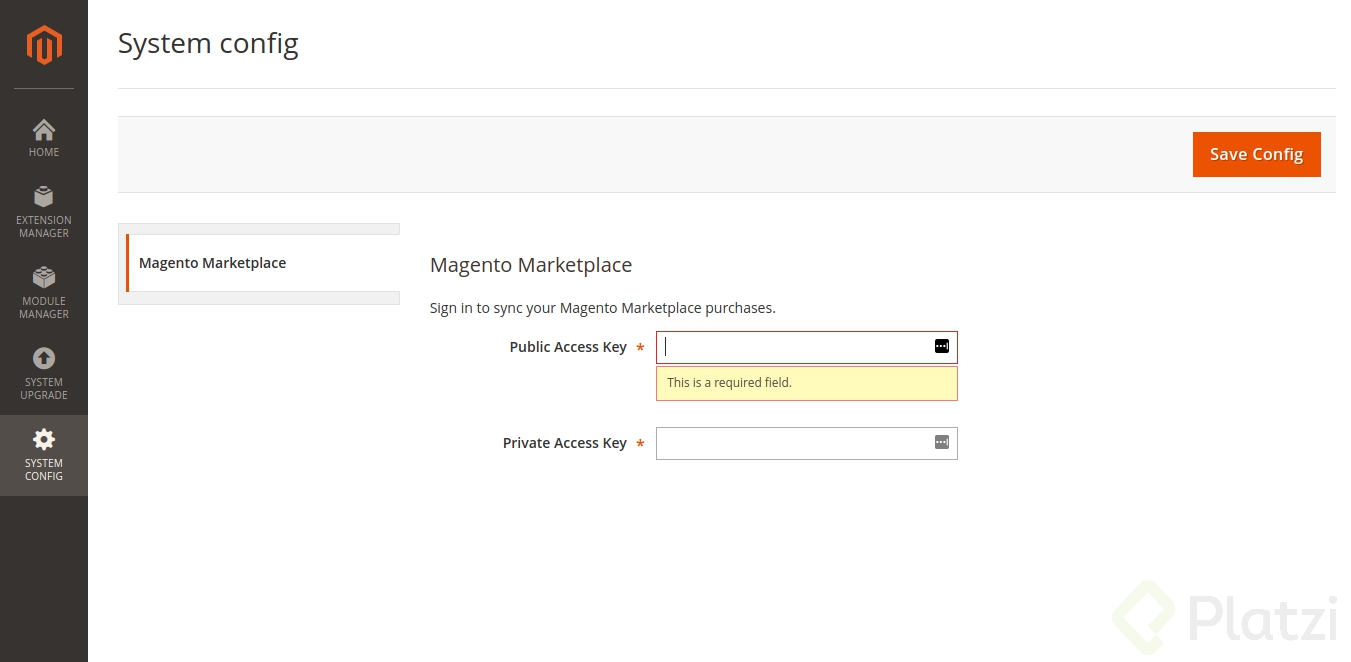Viewport: 1351px width, 662px height.
Task: Select the Magento Marketplace tab
Action: (x=263, y=263)
